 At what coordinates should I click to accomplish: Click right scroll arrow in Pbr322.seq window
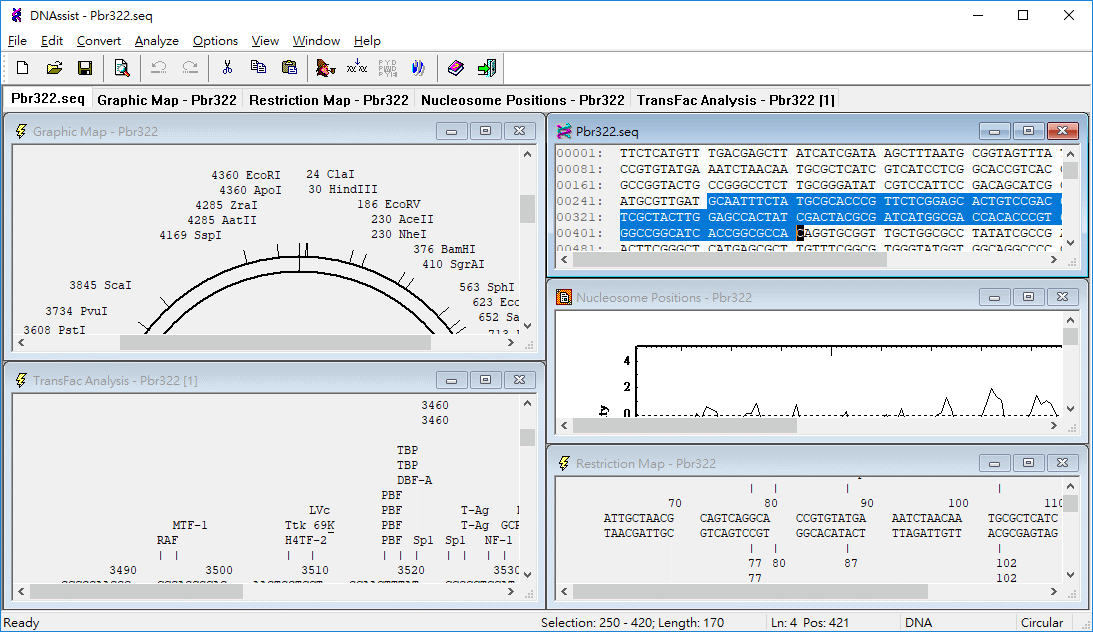point(1054,260)
